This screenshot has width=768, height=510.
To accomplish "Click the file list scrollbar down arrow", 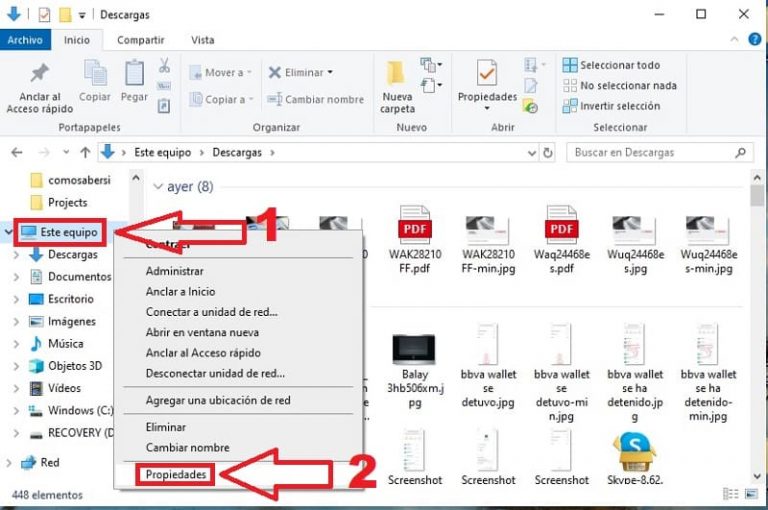I will click(757, 476).
